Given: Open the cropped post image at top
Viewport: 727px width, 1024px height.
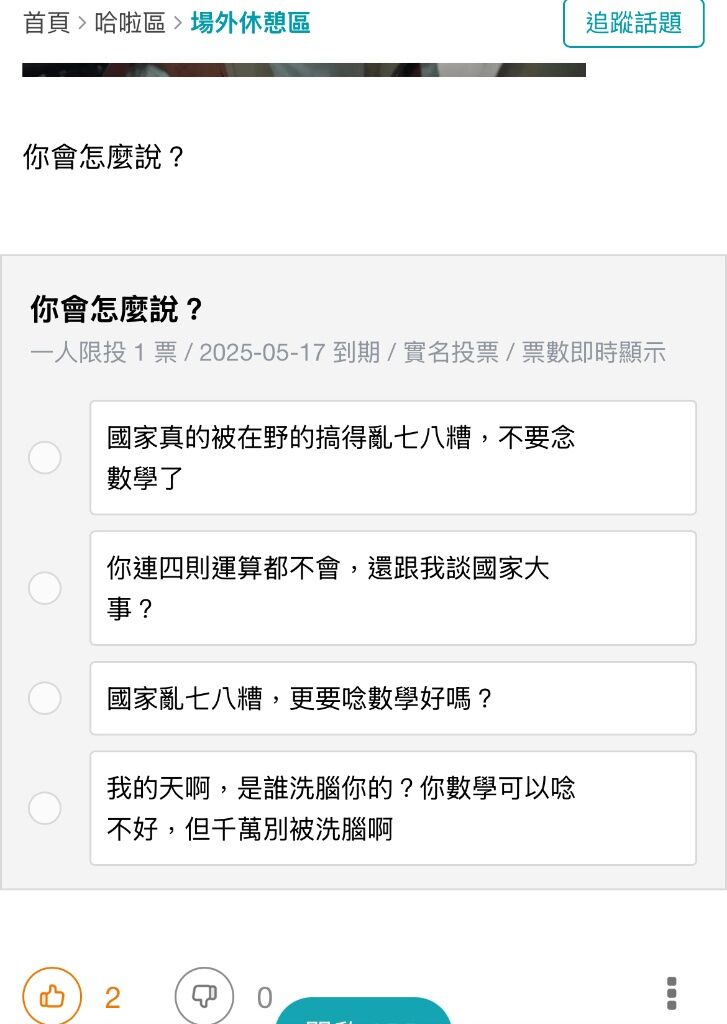Looking at the screenshot, I should (x=304, y=70).
